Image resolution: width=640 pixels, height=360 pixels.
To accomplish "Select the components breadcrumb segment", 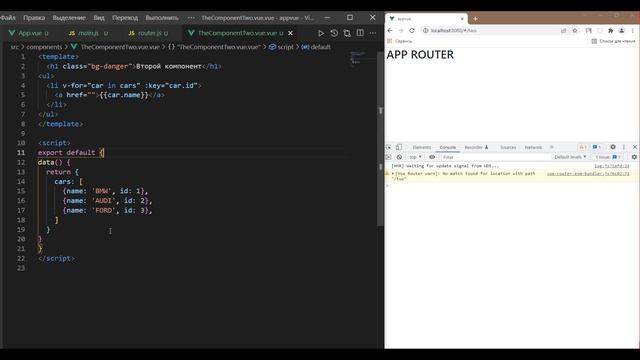I will coord(44,47).
